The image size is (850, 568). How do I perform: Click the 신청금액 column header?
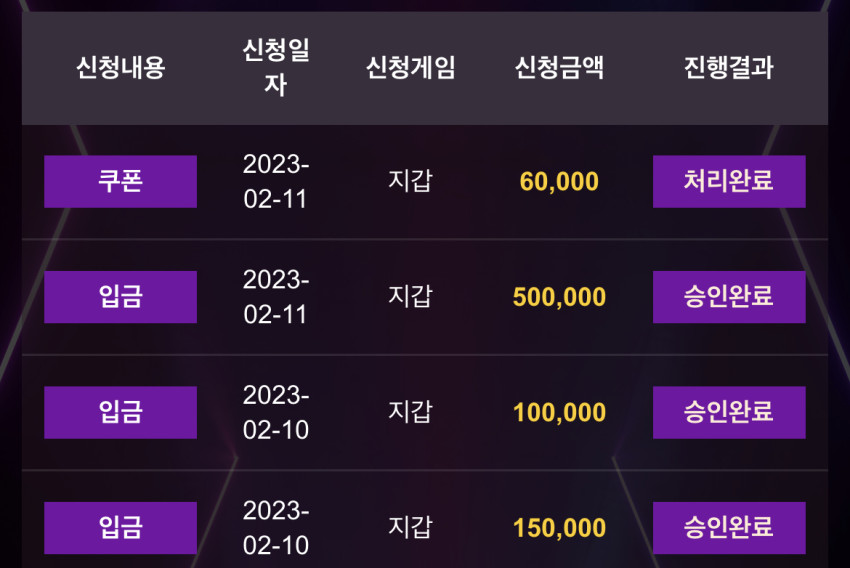click(559, 68)
